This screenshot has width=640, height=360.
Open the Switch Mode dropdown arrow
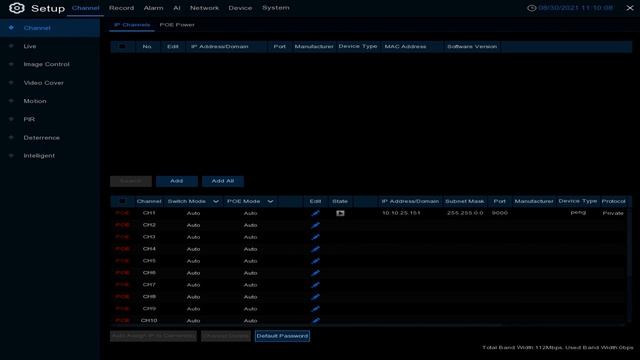pyautogui.click(x=216, y=201)
